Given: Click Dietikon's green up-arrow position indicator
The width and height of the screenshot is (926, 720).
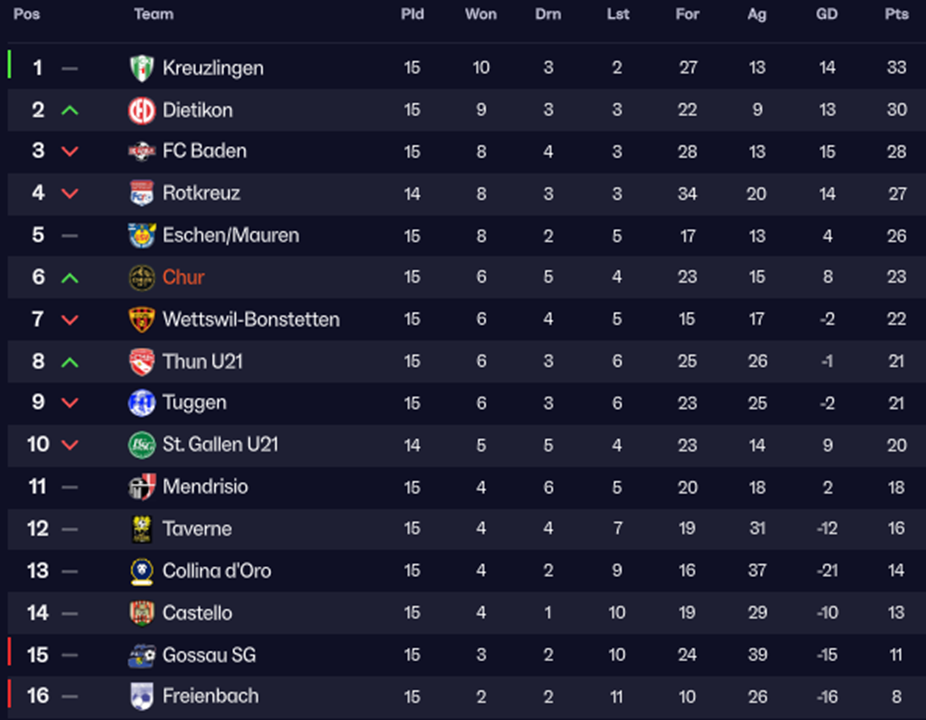Looking at the screenshot, I should pyautogui.click(x=69, y=110).
